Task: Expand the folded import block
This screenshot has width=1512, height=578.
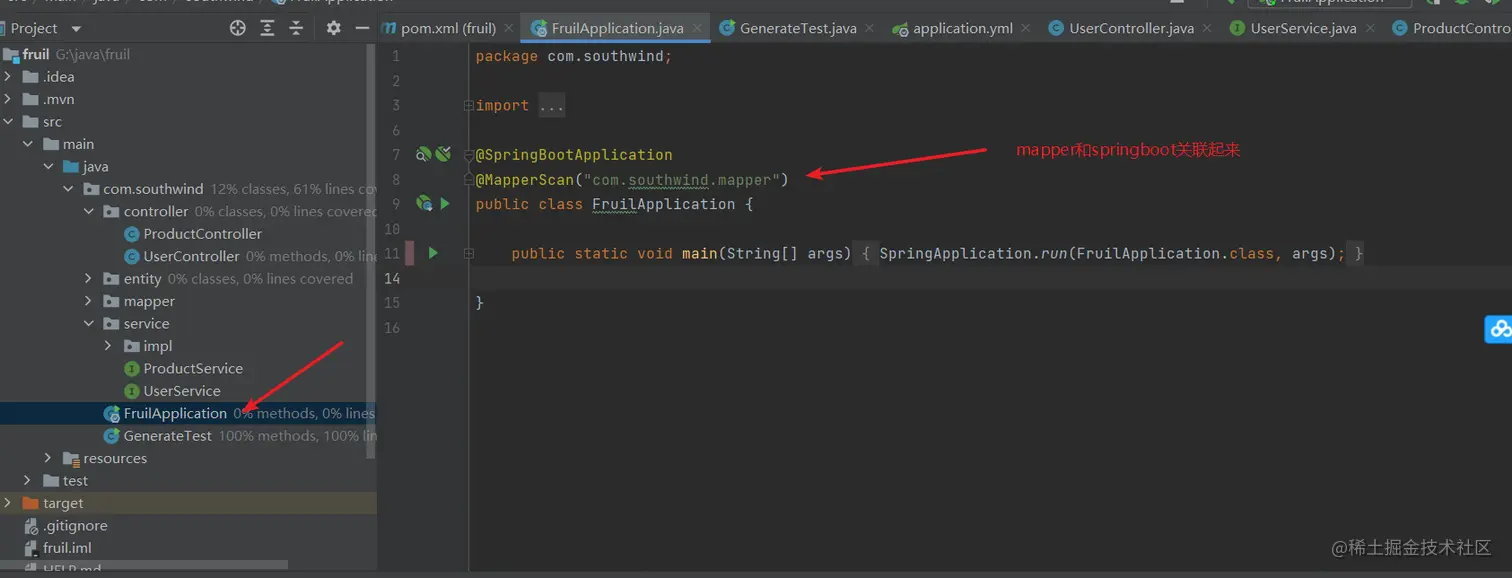Action: tap(468, 105)
